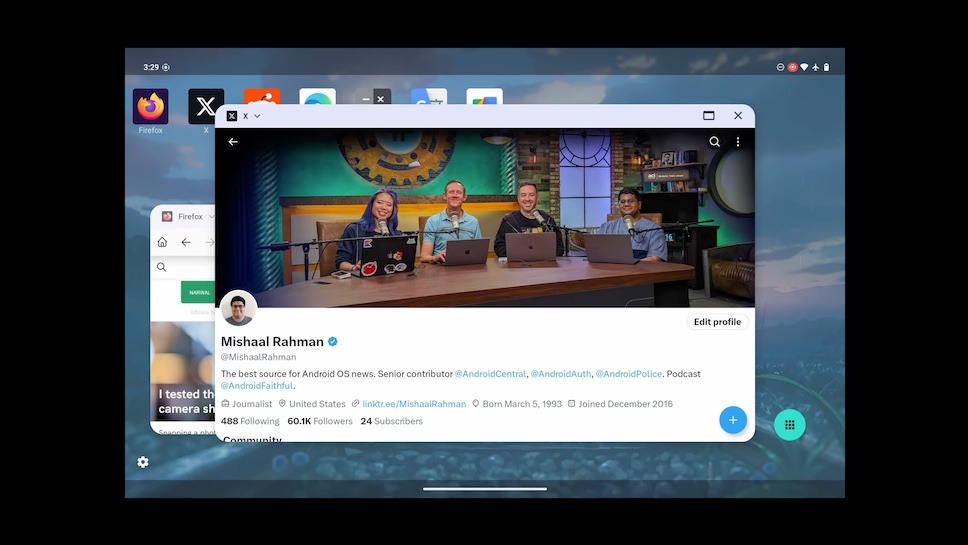Click the green NARWAL banner in Firefox
Screen dimensions: 968x545
coord(200,292)
